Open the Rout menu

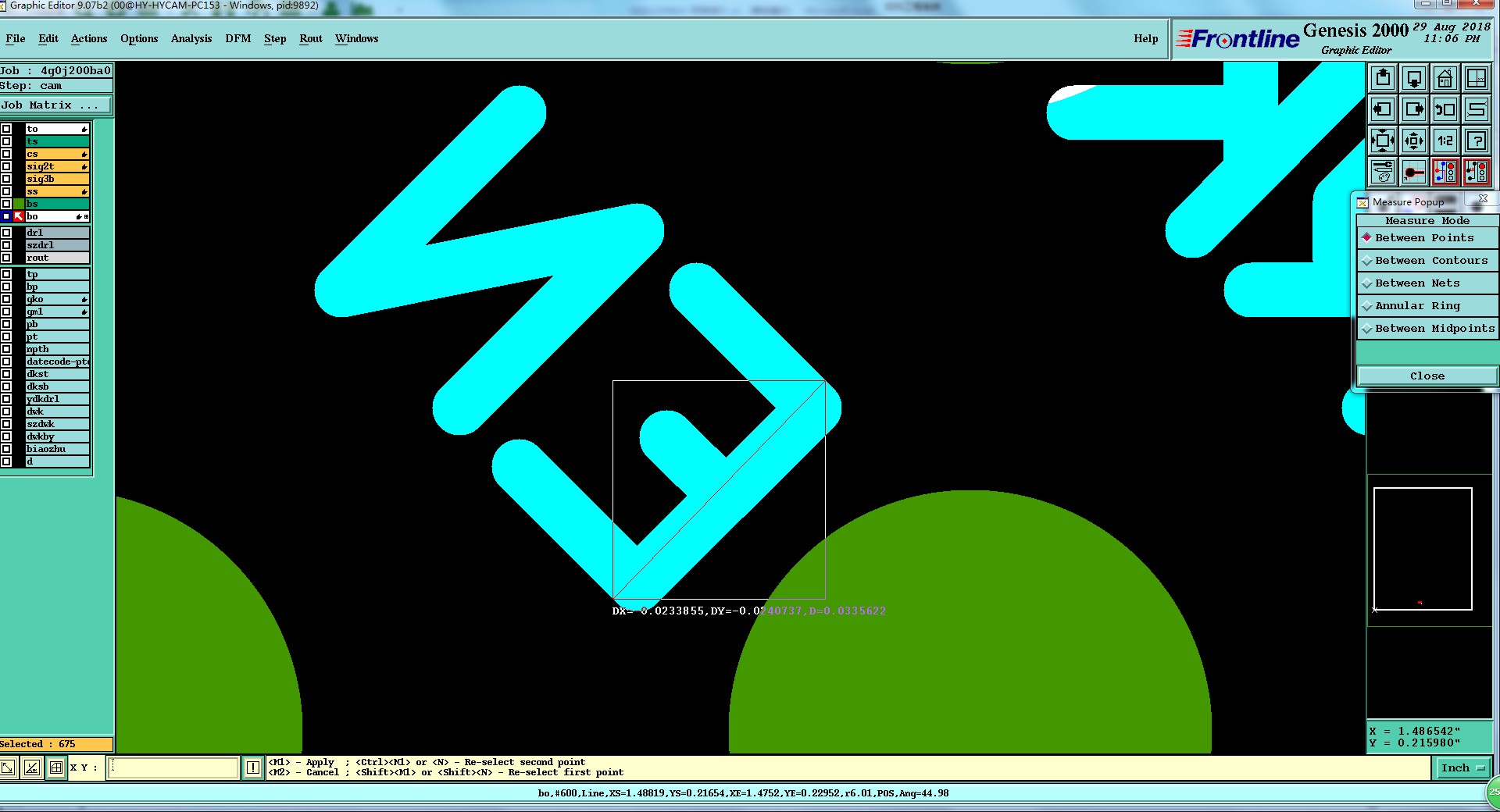[x=311, y=38]
